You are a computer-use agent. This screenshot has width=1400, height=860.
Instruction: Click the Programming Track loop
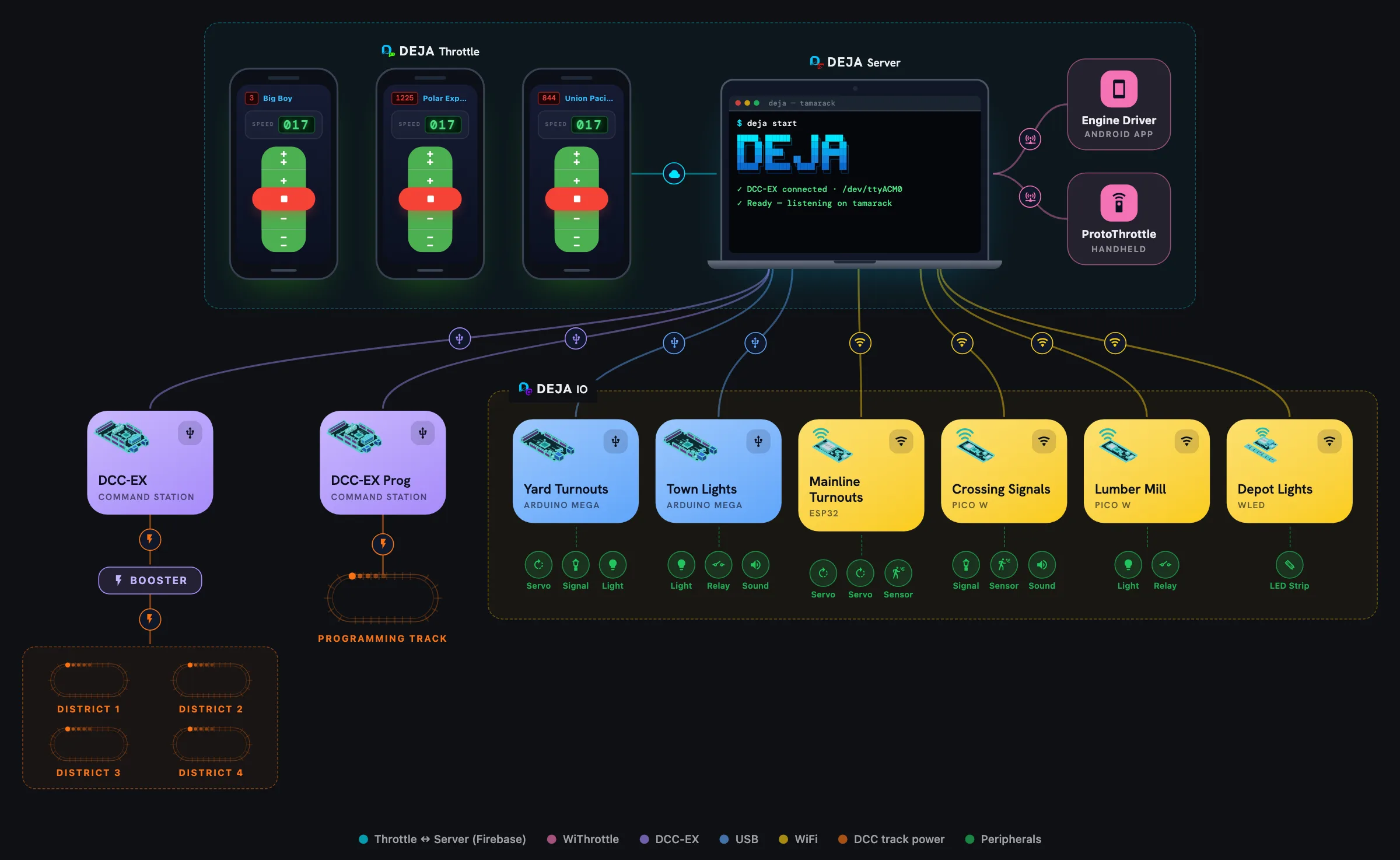383,599
